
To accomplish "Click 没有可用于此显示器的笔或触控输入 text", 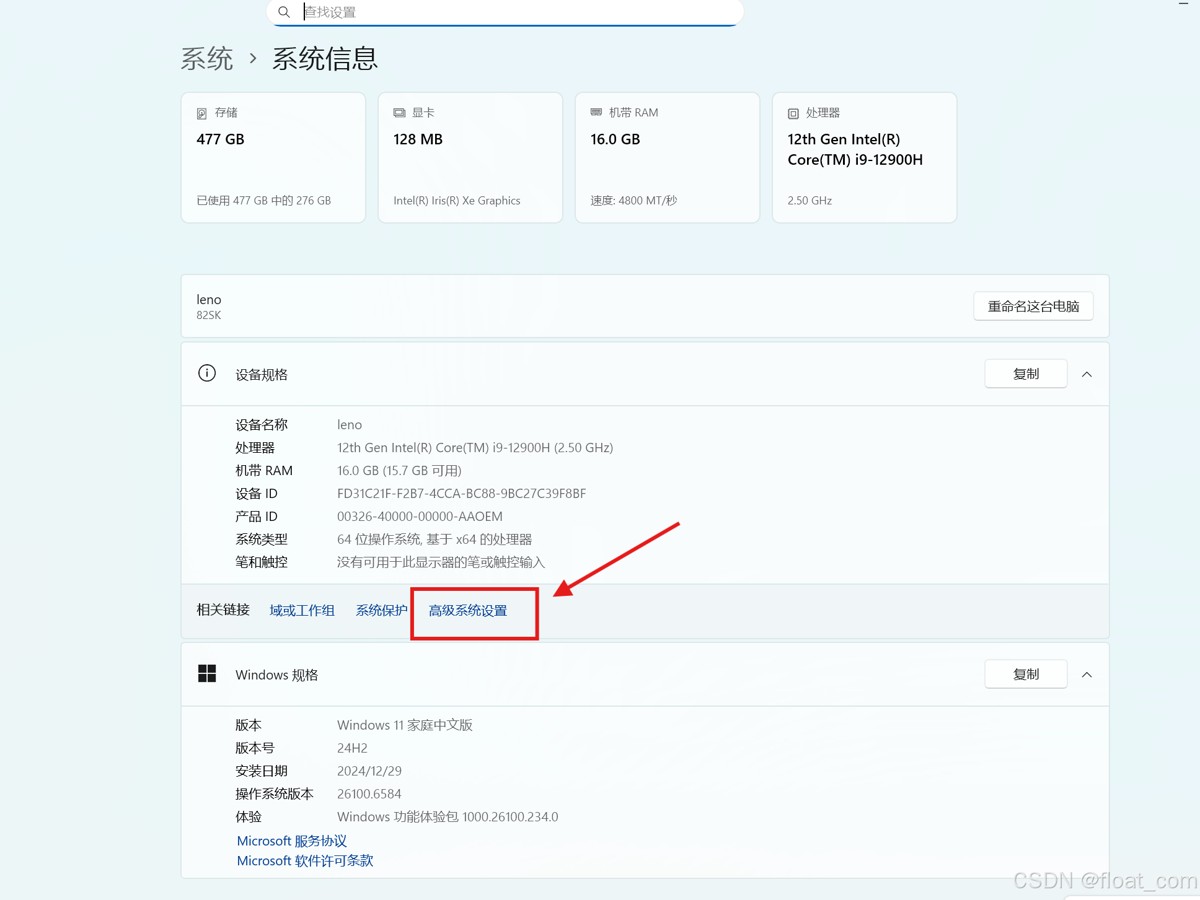I will coord(441,563).
